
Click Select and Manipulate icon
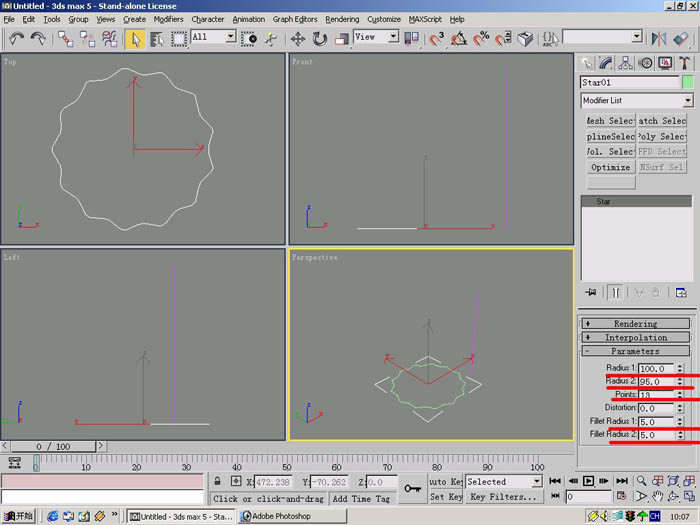271,39
